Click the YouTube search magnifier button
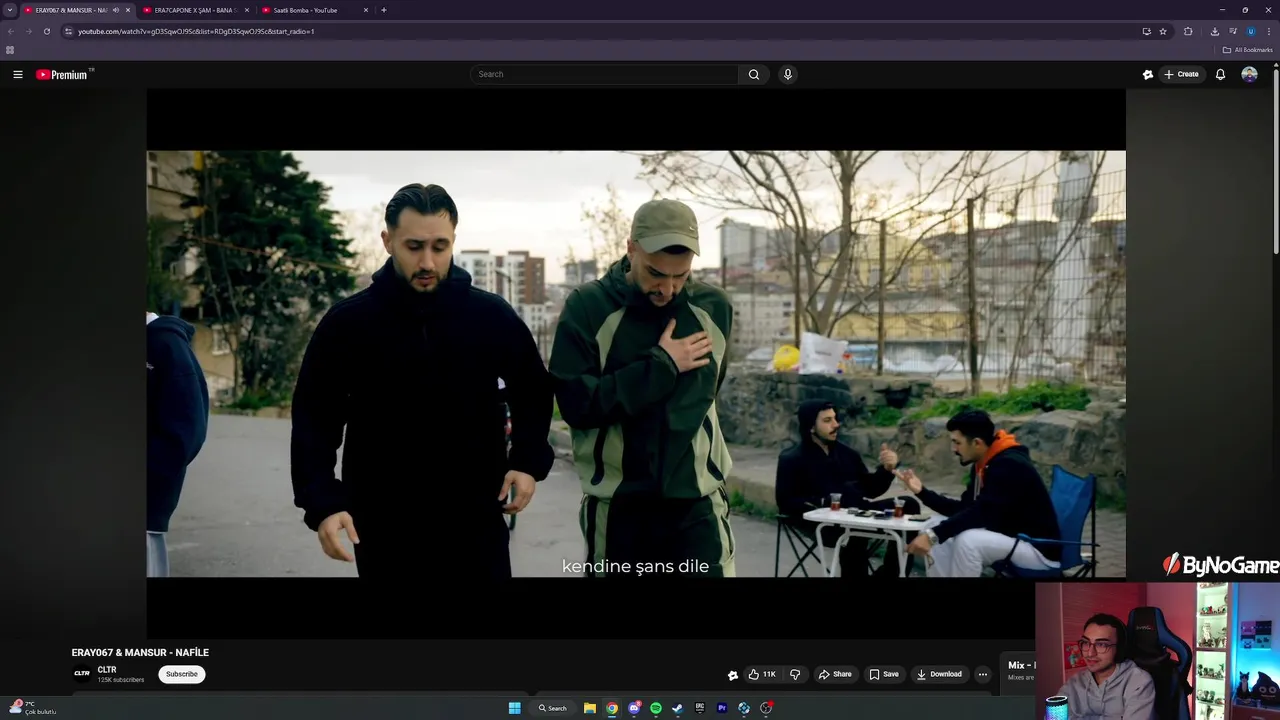Viewport: 1280px width, 720px height. coord(754,74)
